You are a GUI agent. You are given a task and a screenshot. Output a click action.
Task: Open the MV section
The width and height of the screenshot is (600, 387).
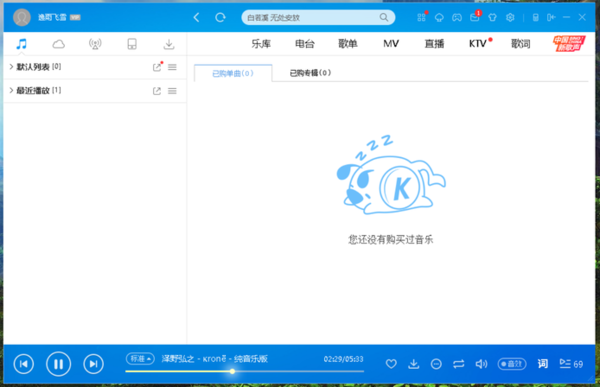[x=391, y=44]
